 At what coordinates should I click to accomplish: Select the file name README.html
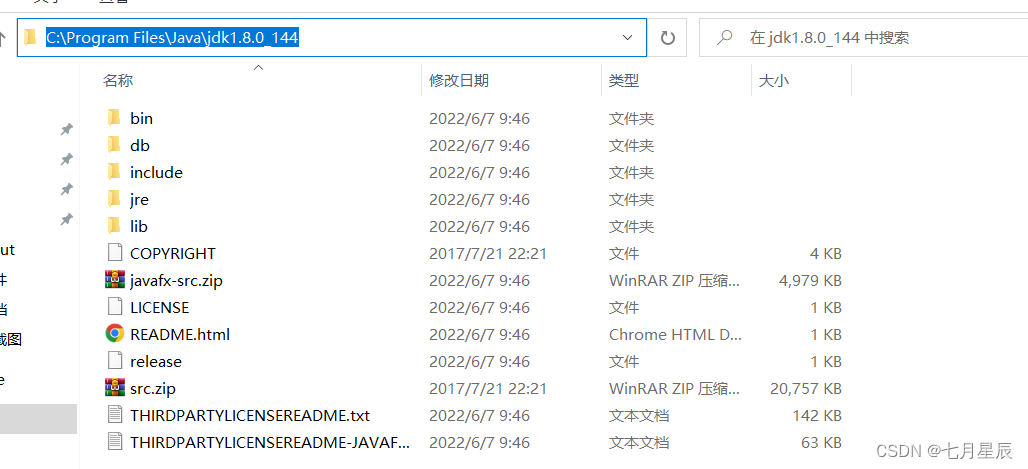point(180,335)
